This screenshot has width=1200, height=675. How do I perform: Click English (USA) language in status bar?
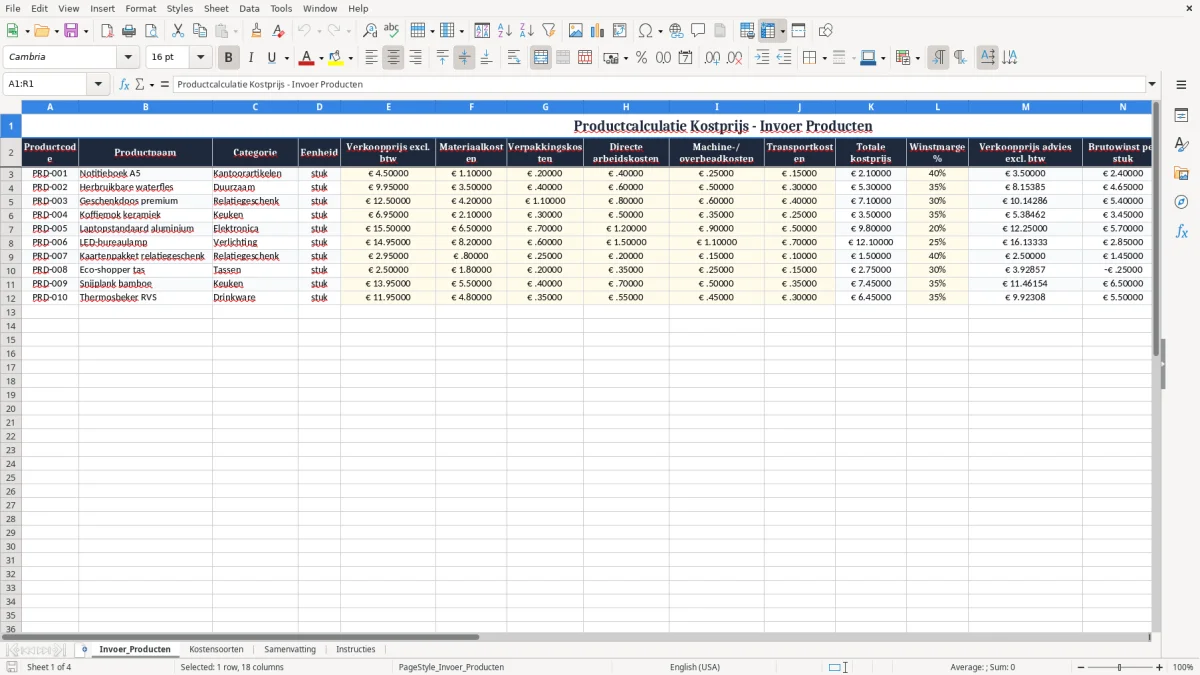[x=695, y=667]
